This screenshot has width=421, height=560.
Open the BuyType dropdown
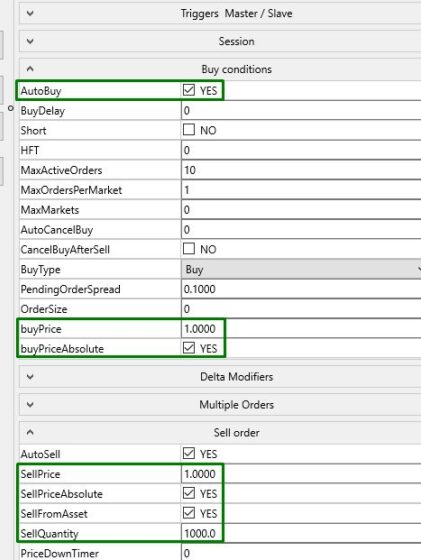pos(301,269)
